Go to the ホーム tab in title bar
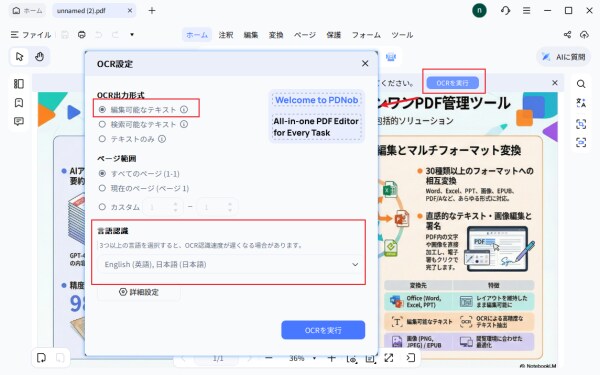Screen dimensions: 600x375 click(x=27, y=11)
